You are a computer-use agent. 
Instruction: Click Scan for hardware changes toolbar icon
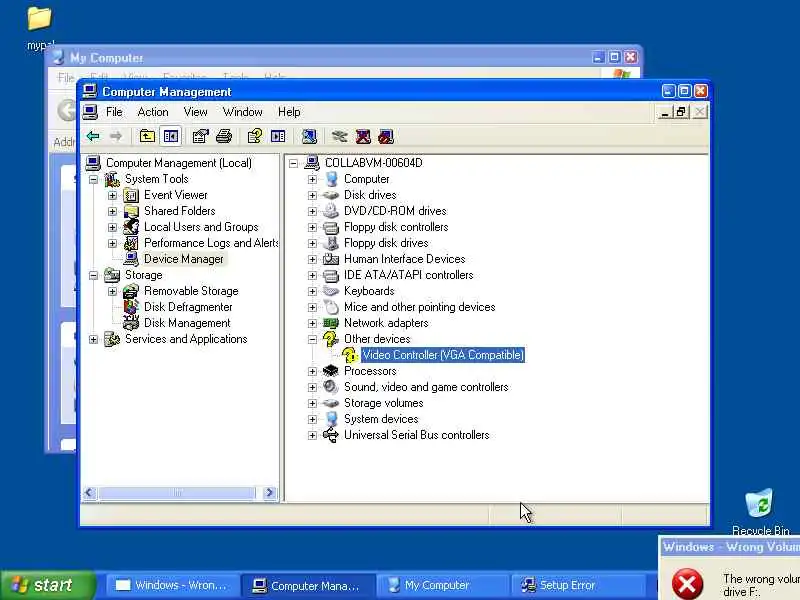point(309,136)
